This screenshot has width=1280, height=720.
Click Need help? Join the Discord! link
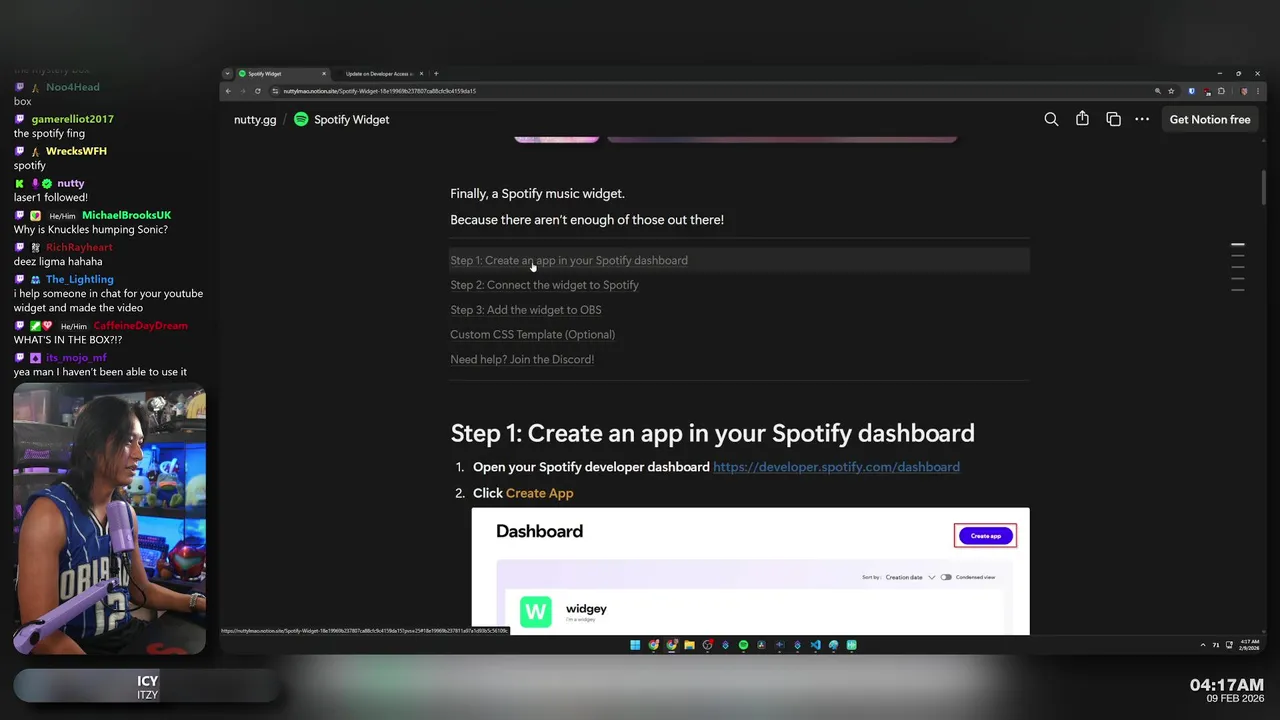click(522, 359)
